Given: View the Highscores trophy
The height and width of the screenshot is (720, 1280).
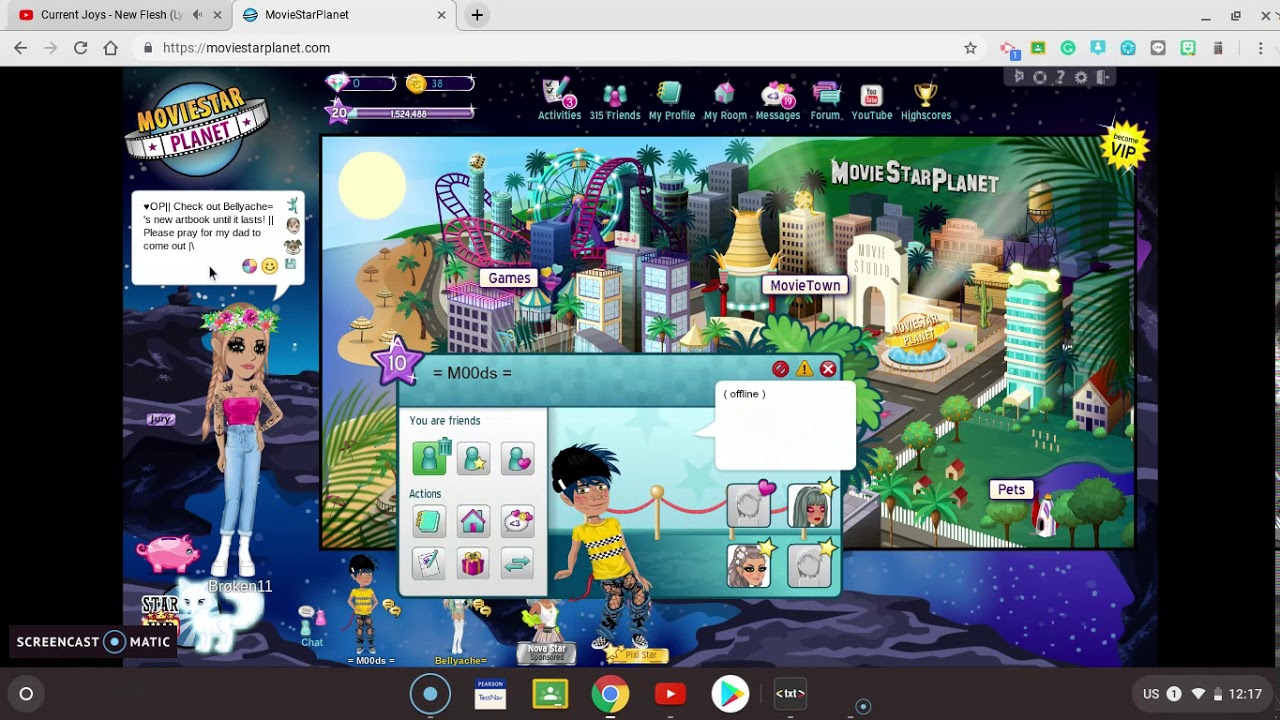Looking at the screenshot, I should pyautogui.click(x=926, y=100).
